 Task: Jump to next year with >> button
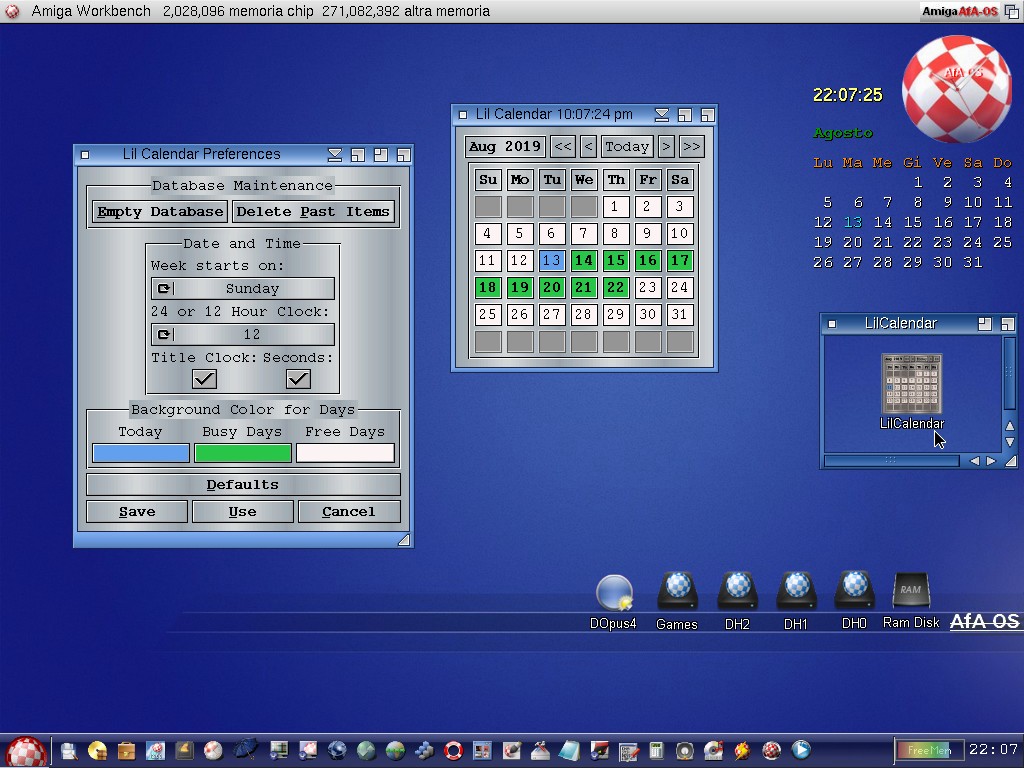click(691, 147)
